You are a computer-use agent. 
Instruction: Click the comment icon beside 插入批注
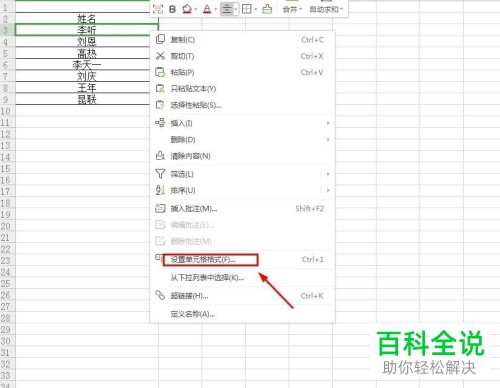[x=160, y=208]
